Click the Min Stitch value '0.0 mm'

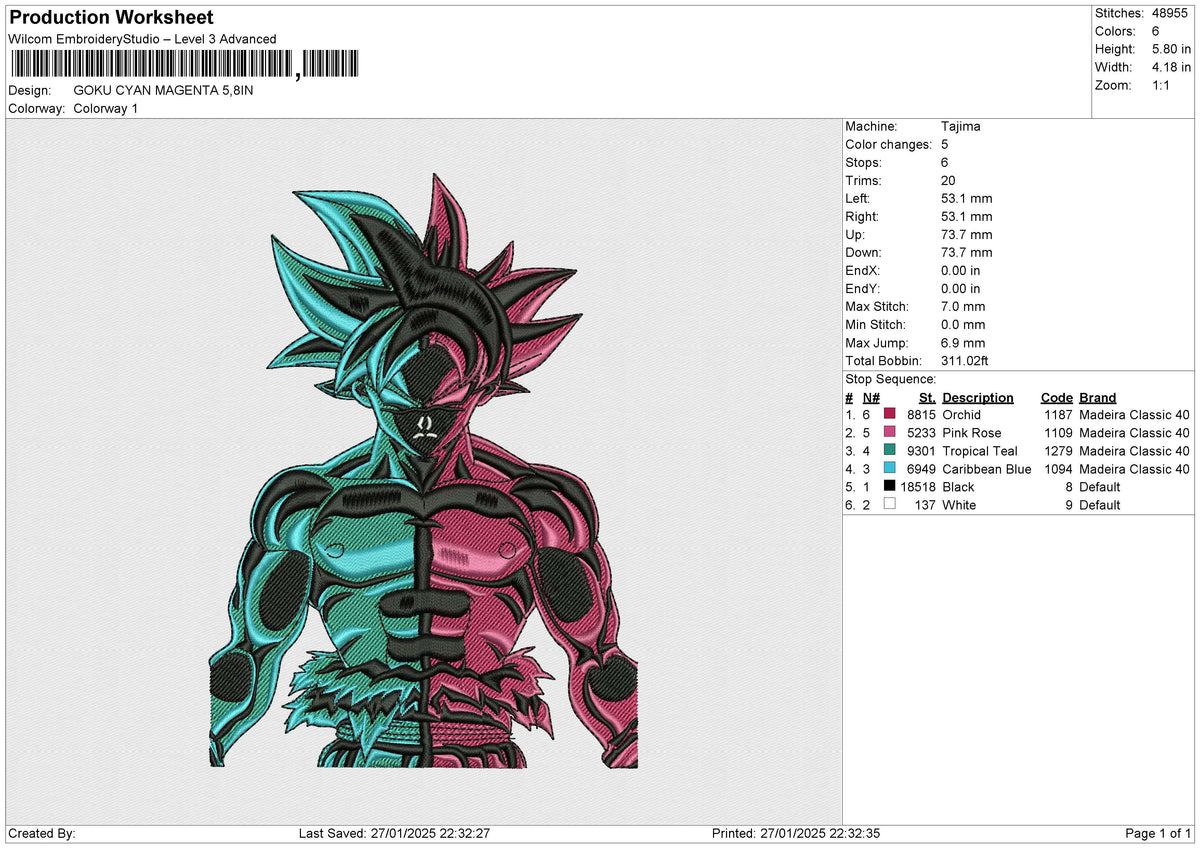963,324
